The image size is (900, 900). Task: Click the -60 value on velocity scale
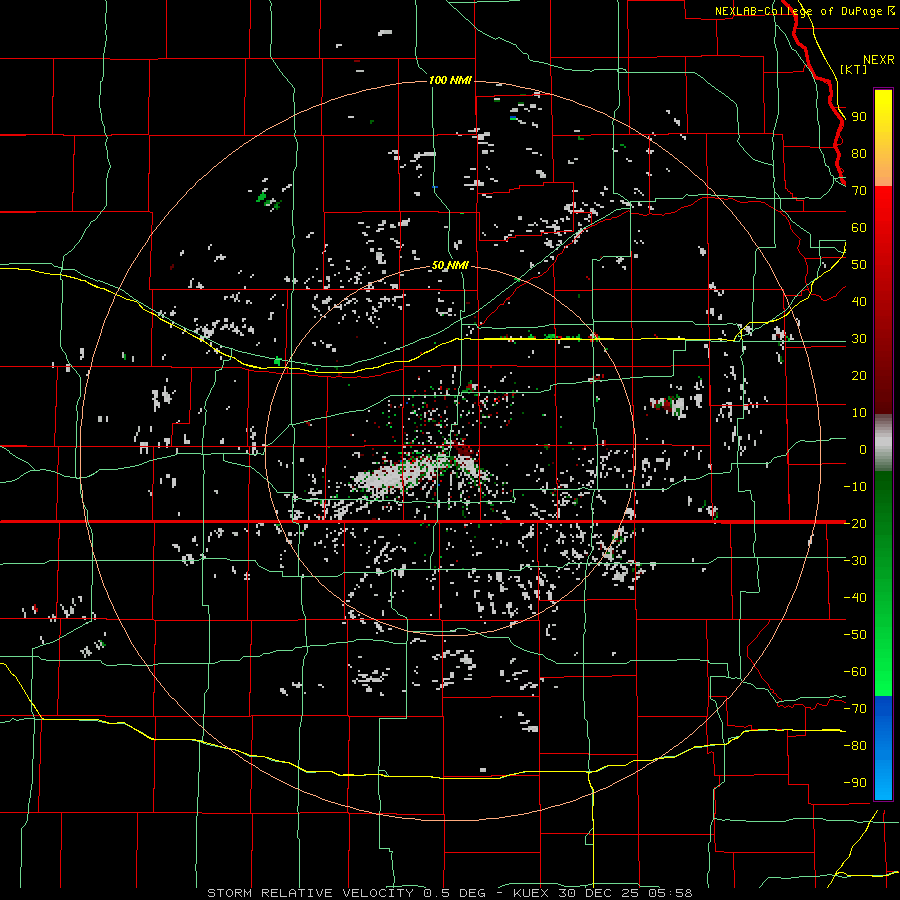pyautogui.click(x=855, y=672)
